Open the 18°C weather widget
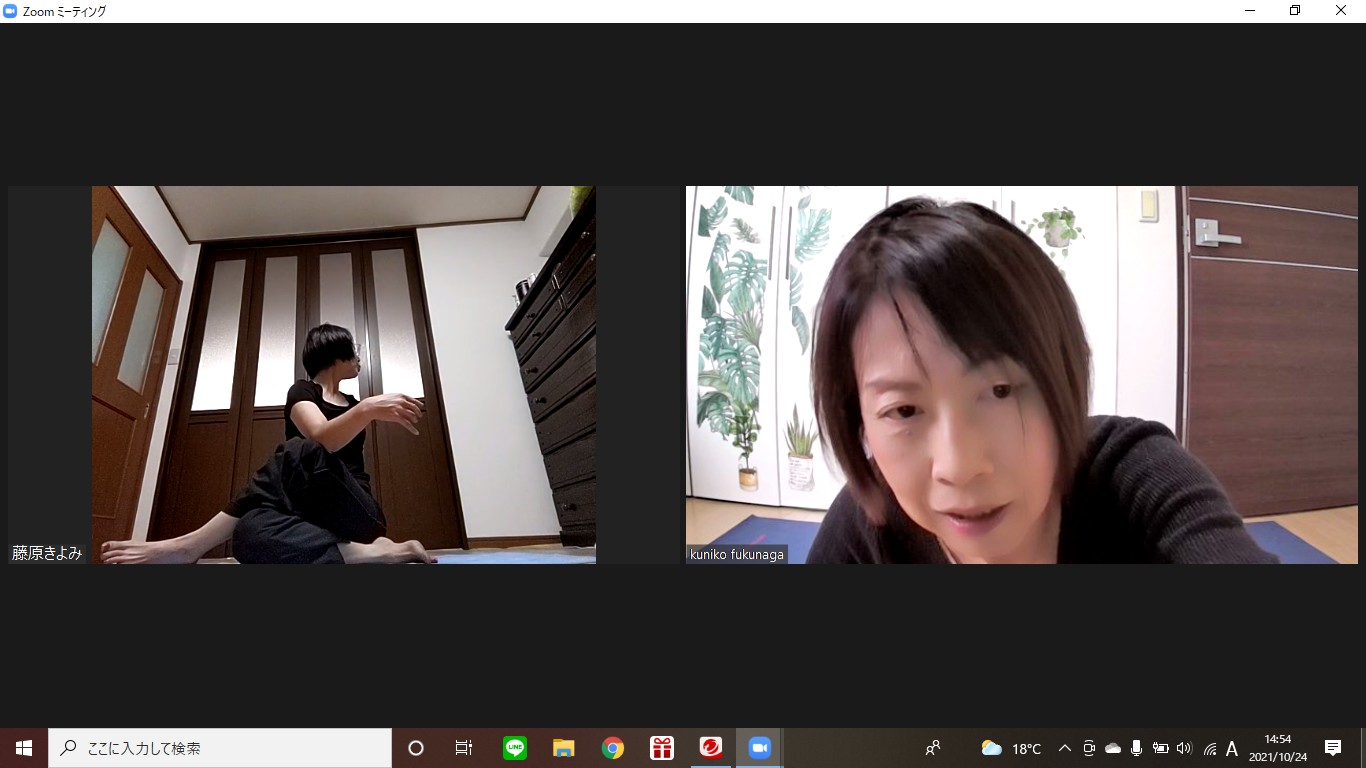The width and height of the screenshot is (1366, 768). coord(1011,748)
